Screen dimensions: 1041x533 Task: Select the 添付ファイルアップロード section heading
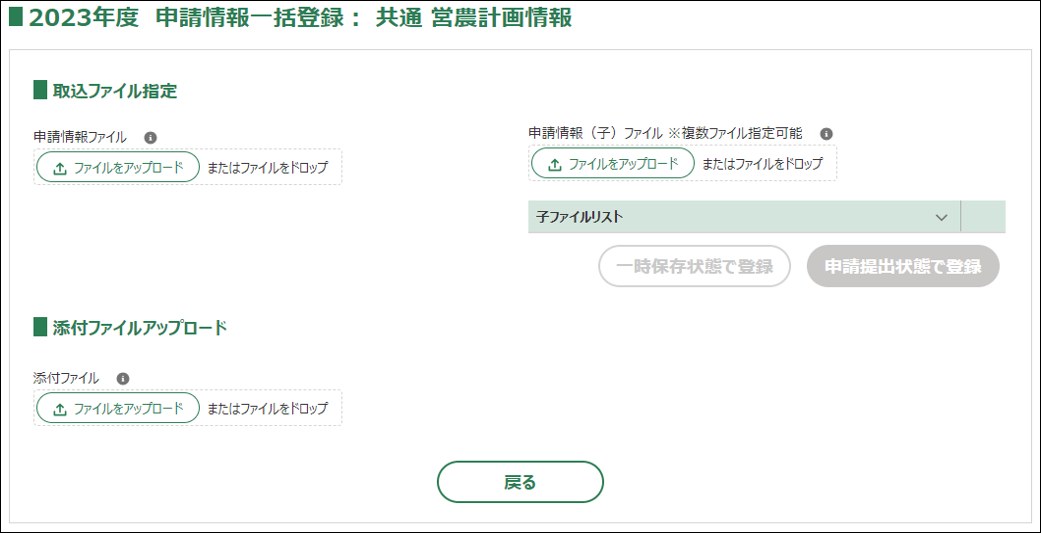tap(140, 327)
